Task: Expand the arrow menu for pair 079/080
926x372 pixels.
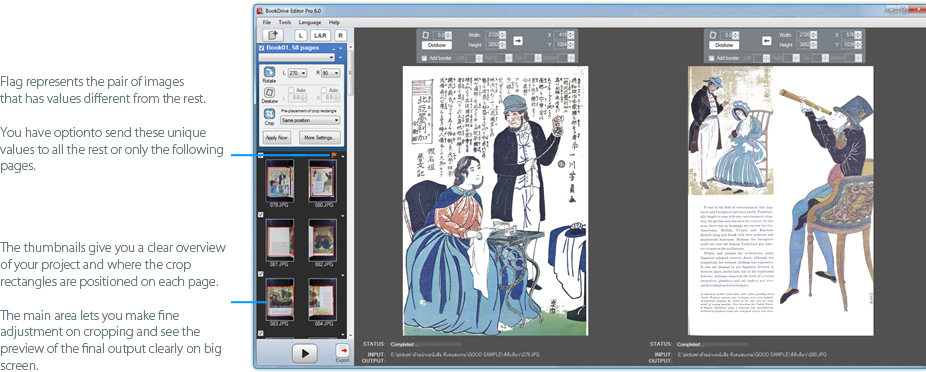Action: tap(343, 157)
